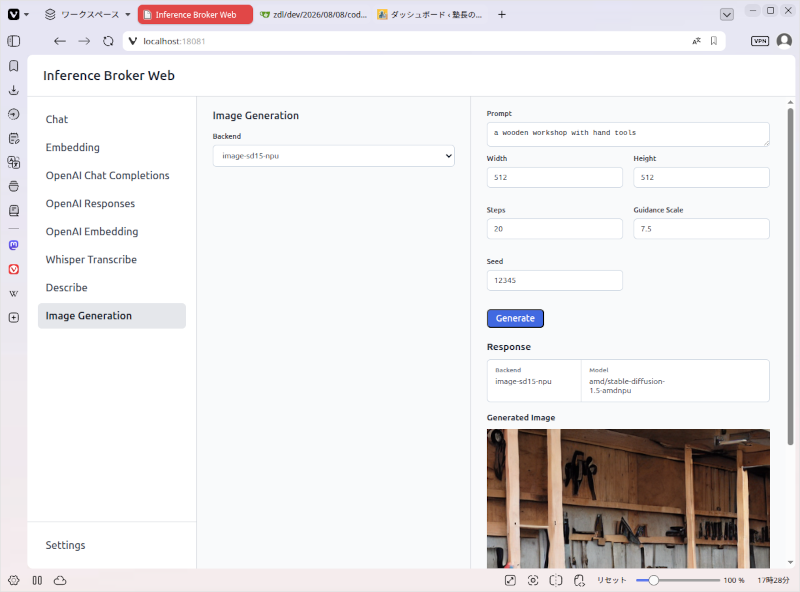Expand the Backend dropdown image-sd15-npu
Viewport: 800px width, 592px height.
pos(334,156)
